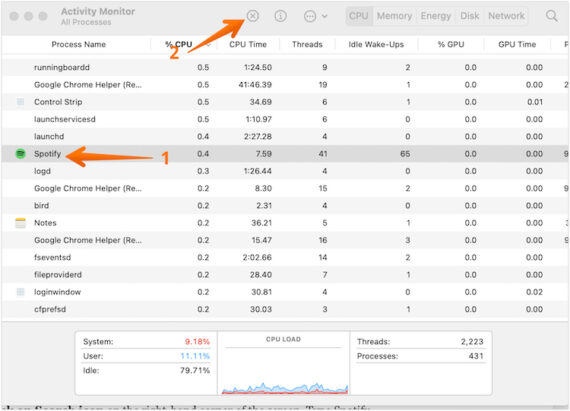Select Google Chrome Helper with CPU time 15.47
The image size is (570, 411).
click(88, 240)
